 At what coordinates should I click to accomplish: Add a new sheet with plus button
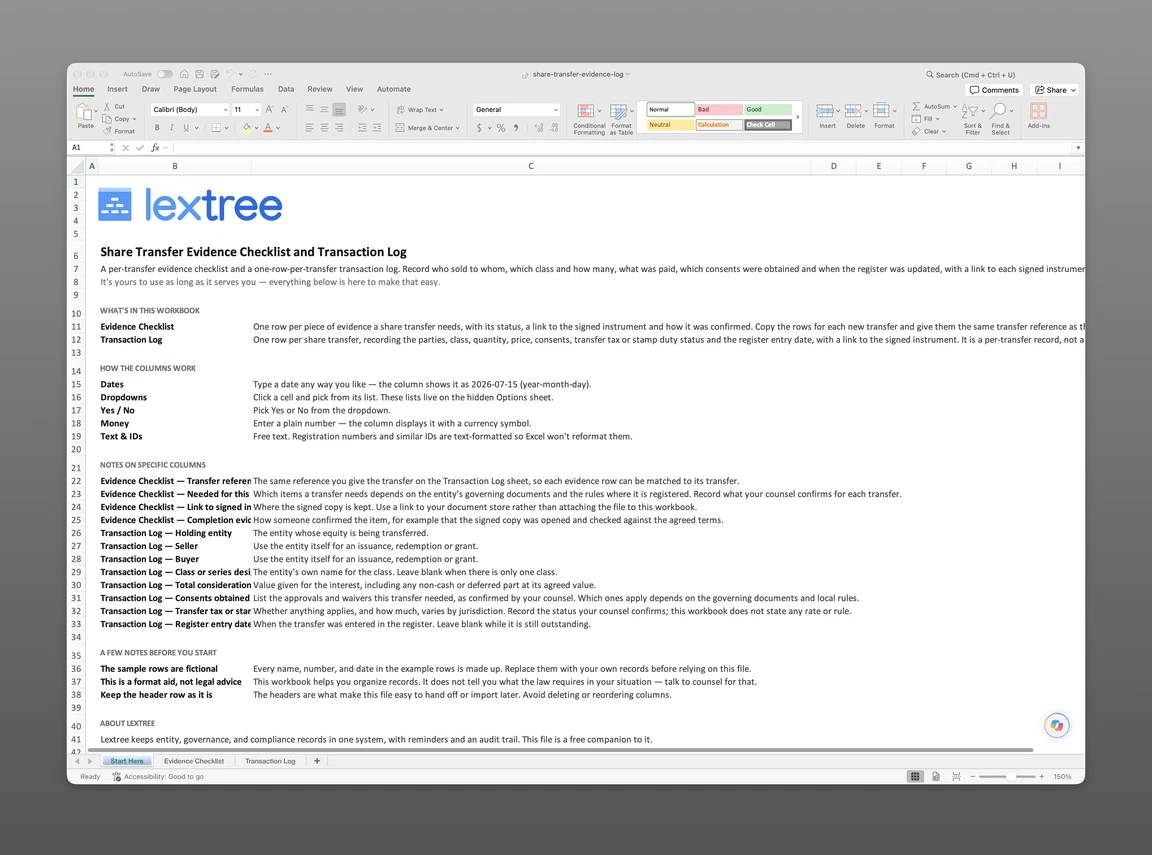pos(317,761)
